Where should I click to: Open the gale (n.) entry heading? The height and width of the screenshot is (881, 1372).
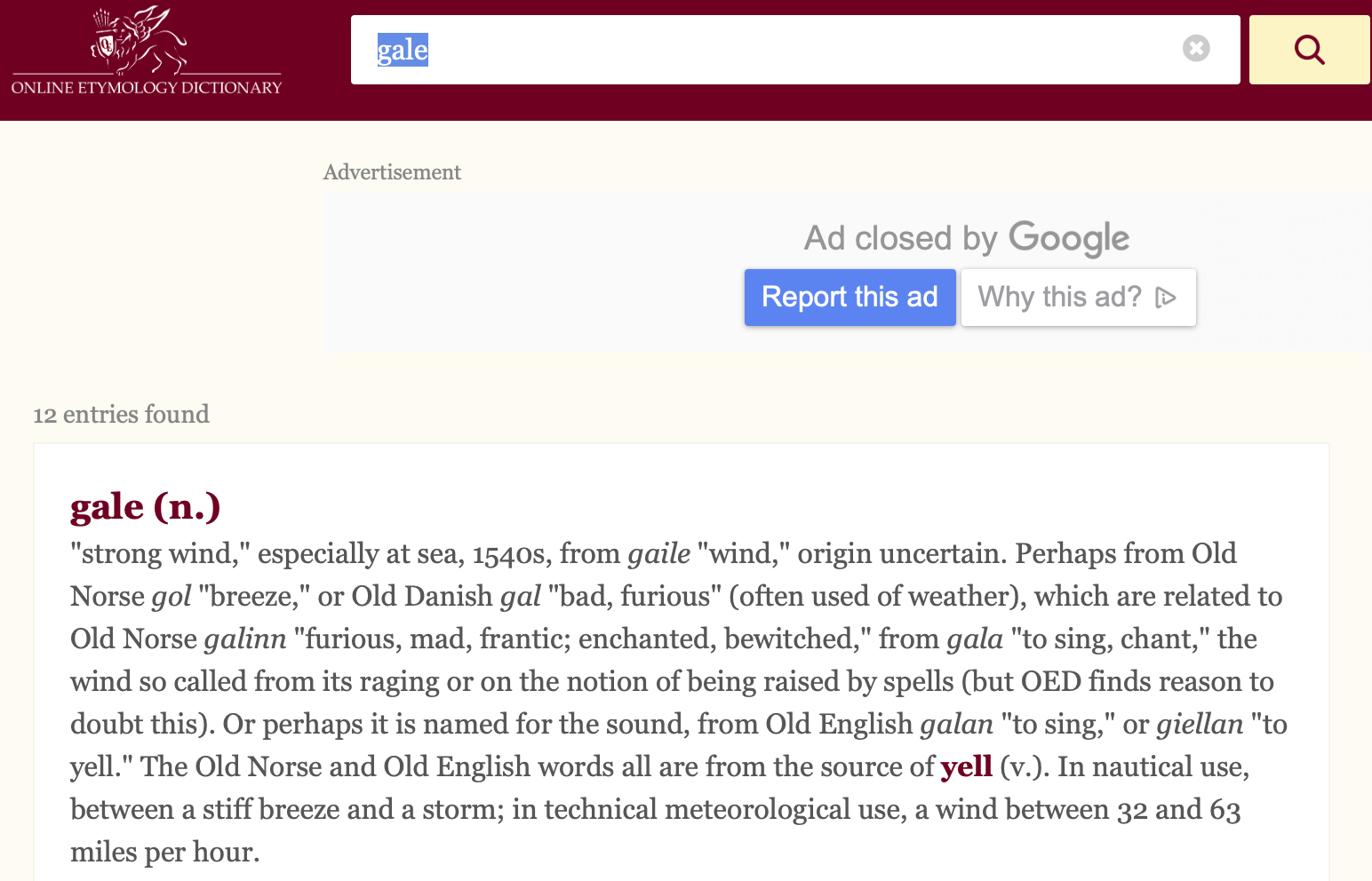pyautogui.click(x=145, y=506)
